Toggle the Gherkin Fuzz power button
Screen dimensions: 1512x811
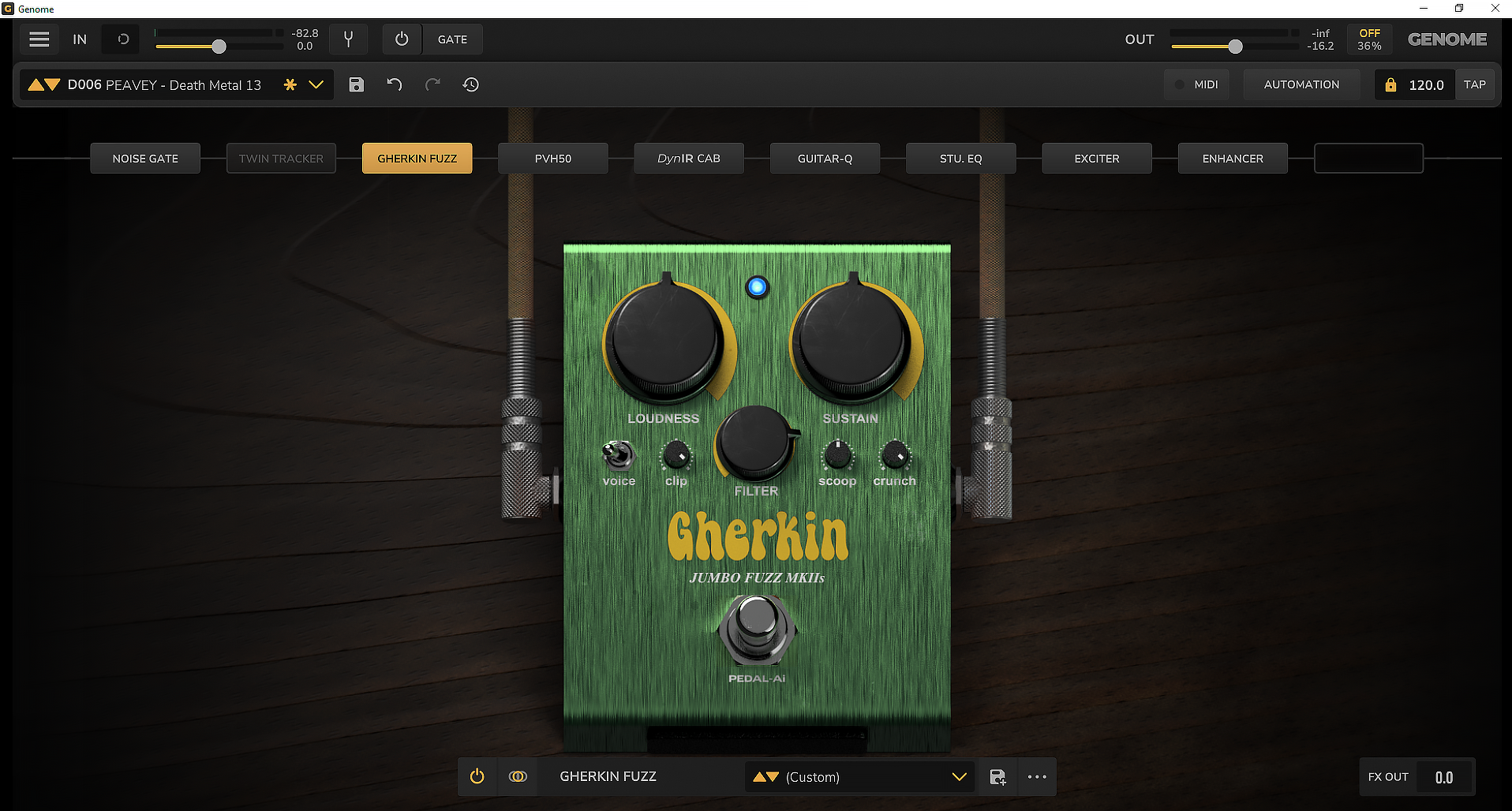477,776
